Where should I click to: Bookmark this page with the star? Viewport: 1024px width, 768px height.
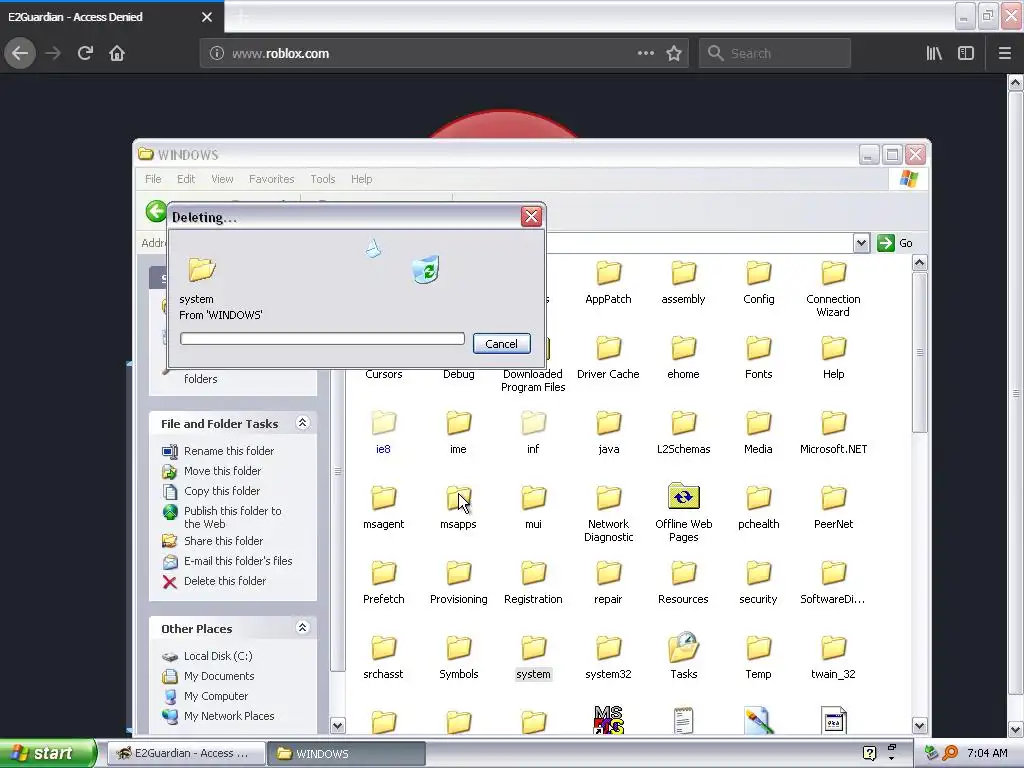pos(674,54)
